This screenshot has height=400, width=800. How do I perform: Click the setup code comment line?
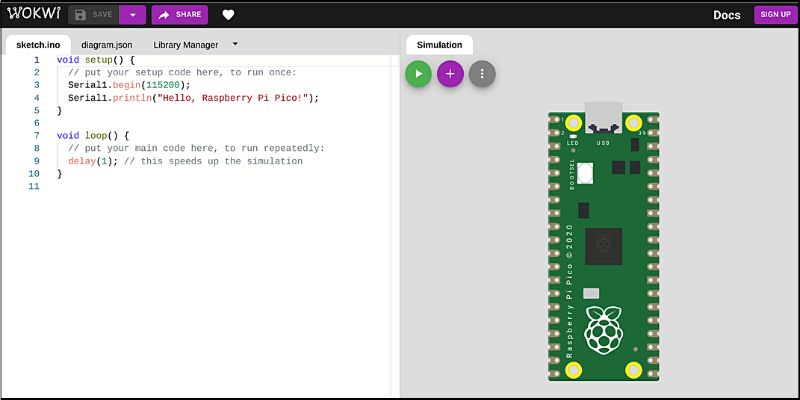(x=182, y=72)
